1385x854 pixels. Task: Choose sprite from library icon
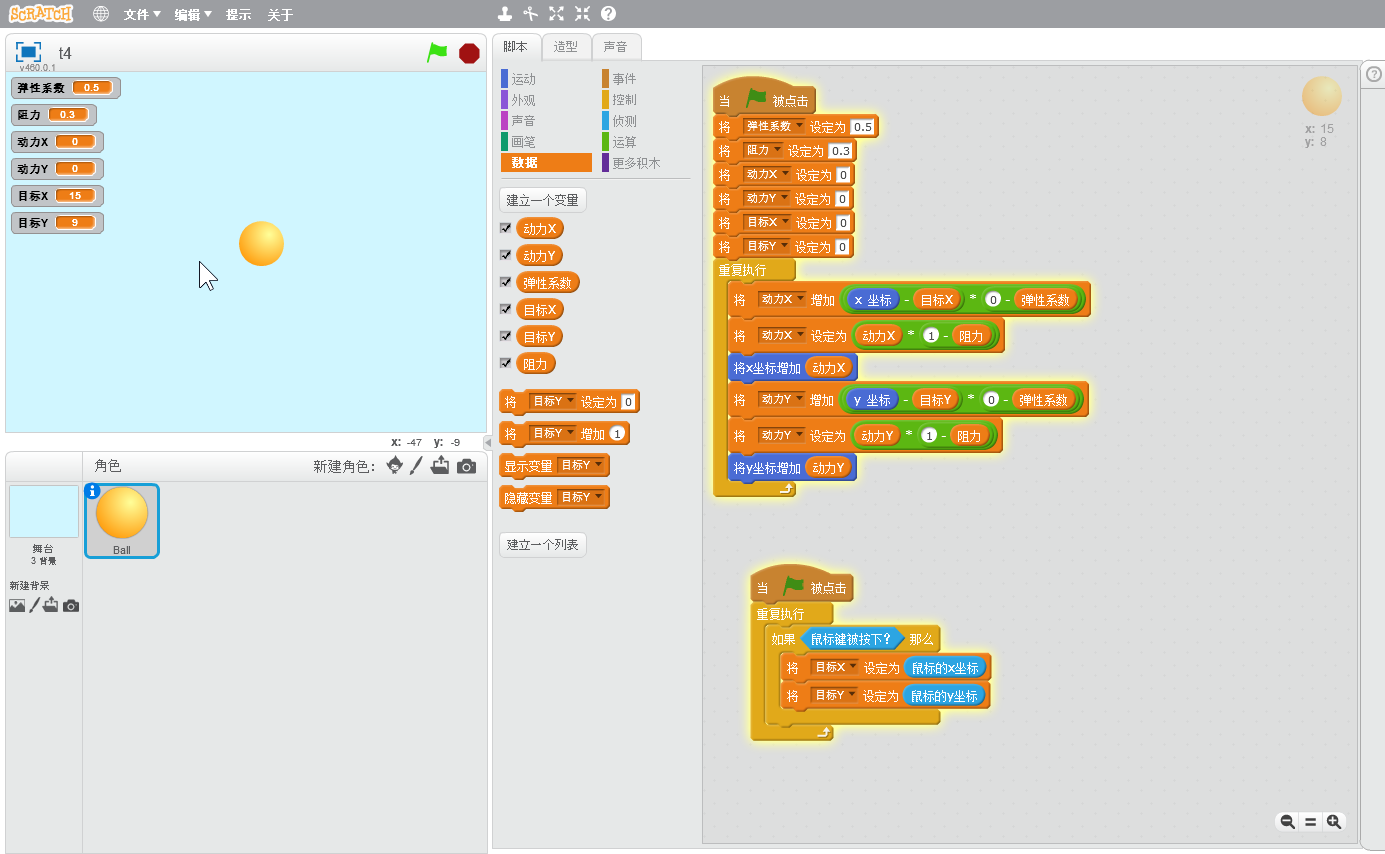coord(395,465)
